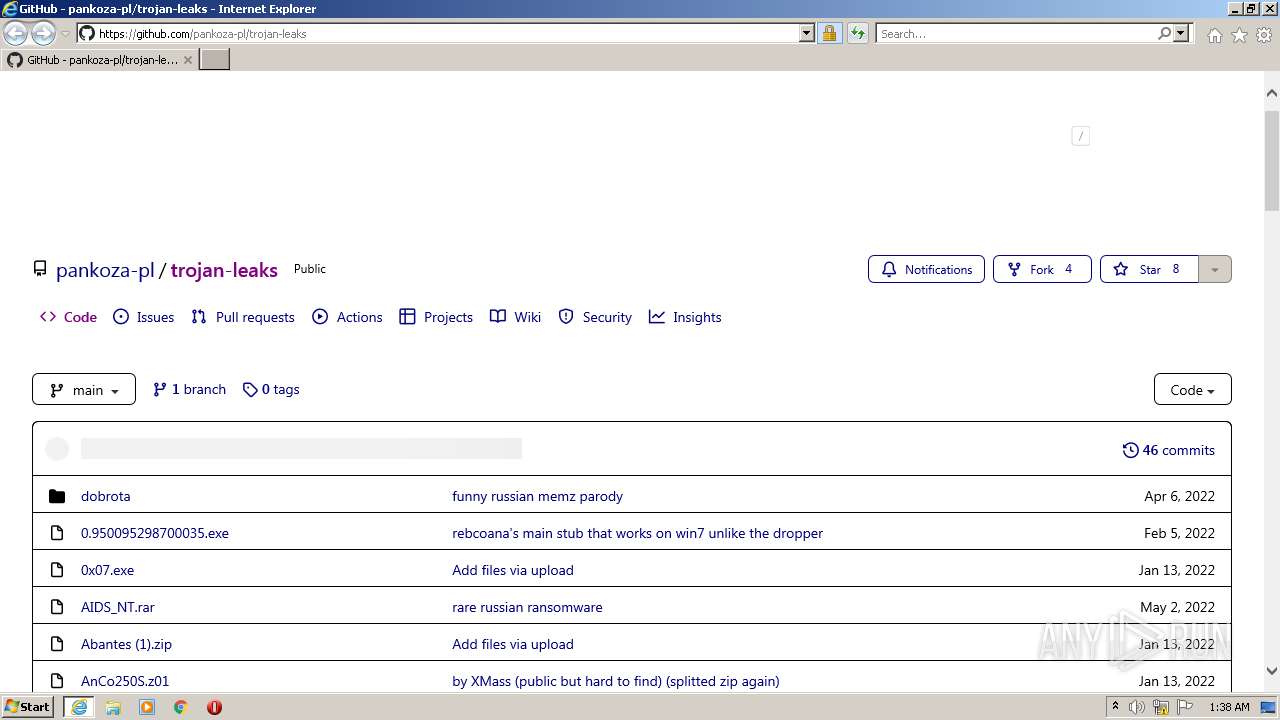The width and height of the screenshot is (1280, 720).
Task: Click the 'Apr 6, 2022' date for dobrota
Action: 1179,496
